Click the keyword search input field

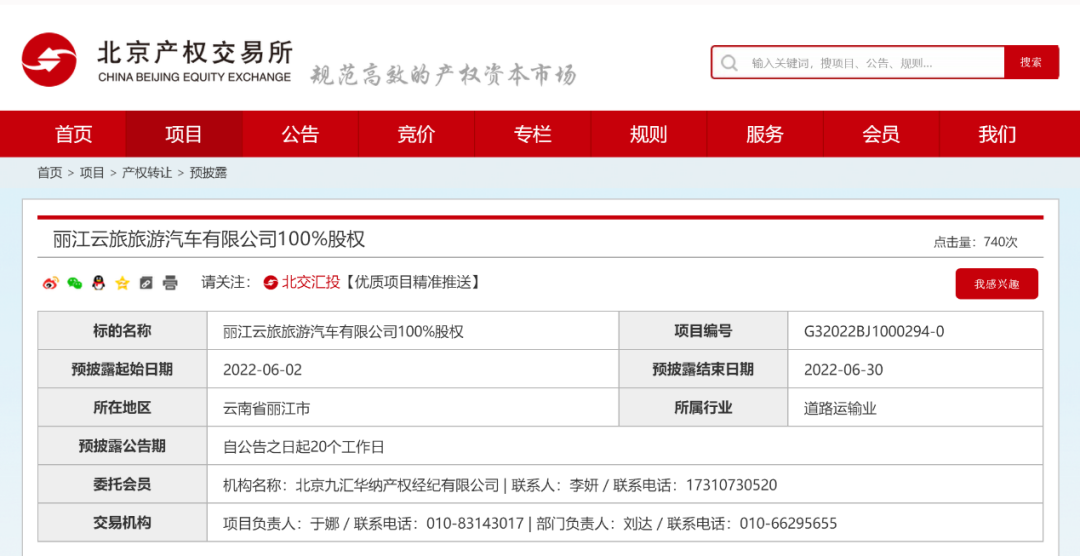pyautogui.click(x=870, y=62)
